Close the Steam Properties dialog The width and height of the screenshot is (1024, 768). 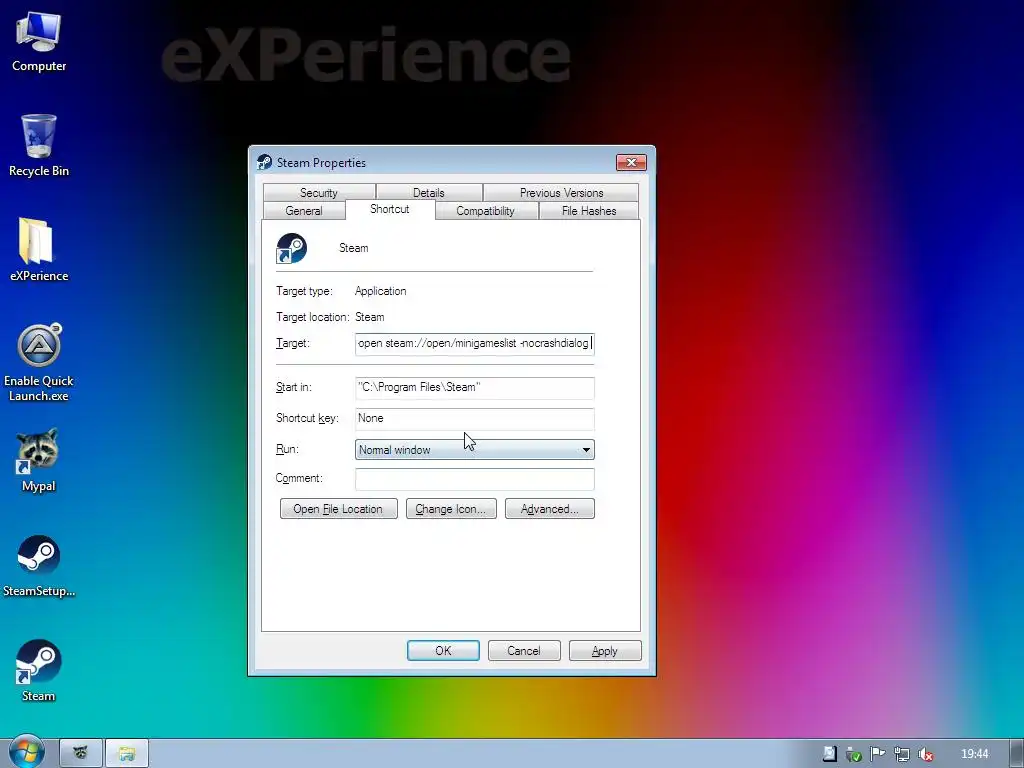[x=632, y=162]
